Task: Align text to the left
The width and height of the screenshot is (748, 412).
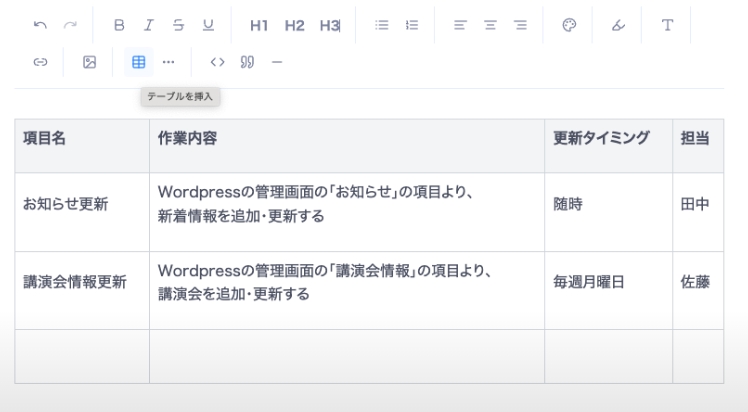Action: (460, 25)
